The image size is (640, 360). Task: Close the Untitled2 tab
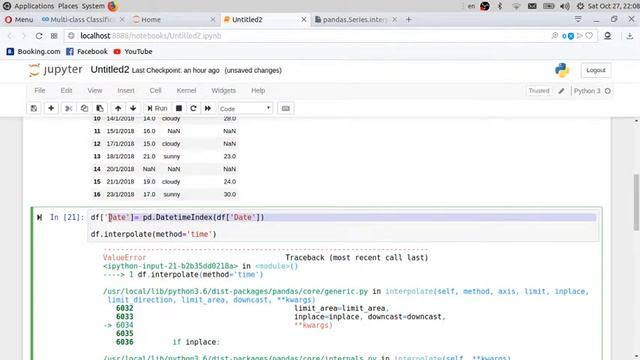coord(304,20)
